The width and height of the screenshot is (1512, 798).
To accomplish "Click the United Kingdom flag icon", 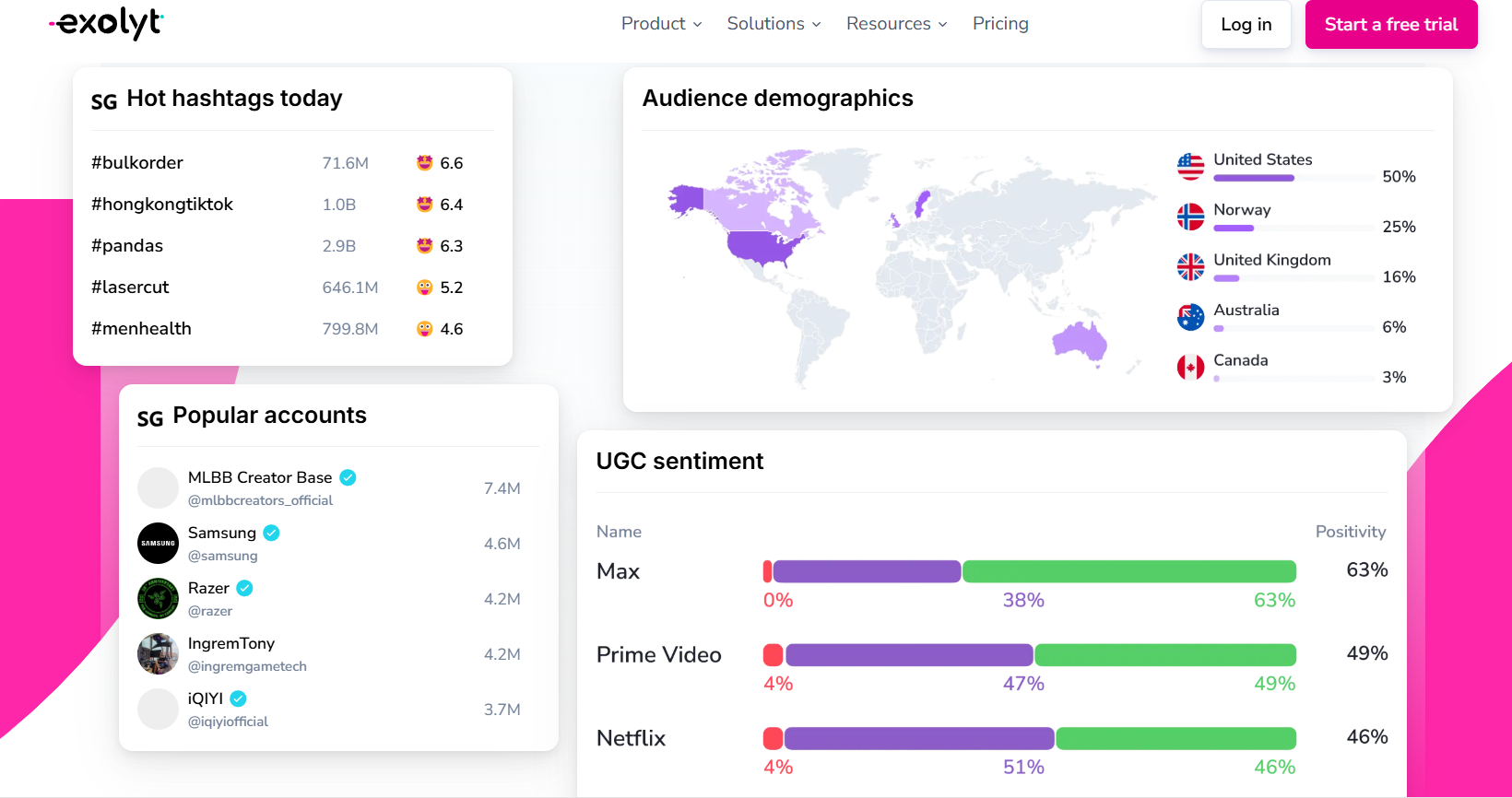I will [x=1190, y=267].
